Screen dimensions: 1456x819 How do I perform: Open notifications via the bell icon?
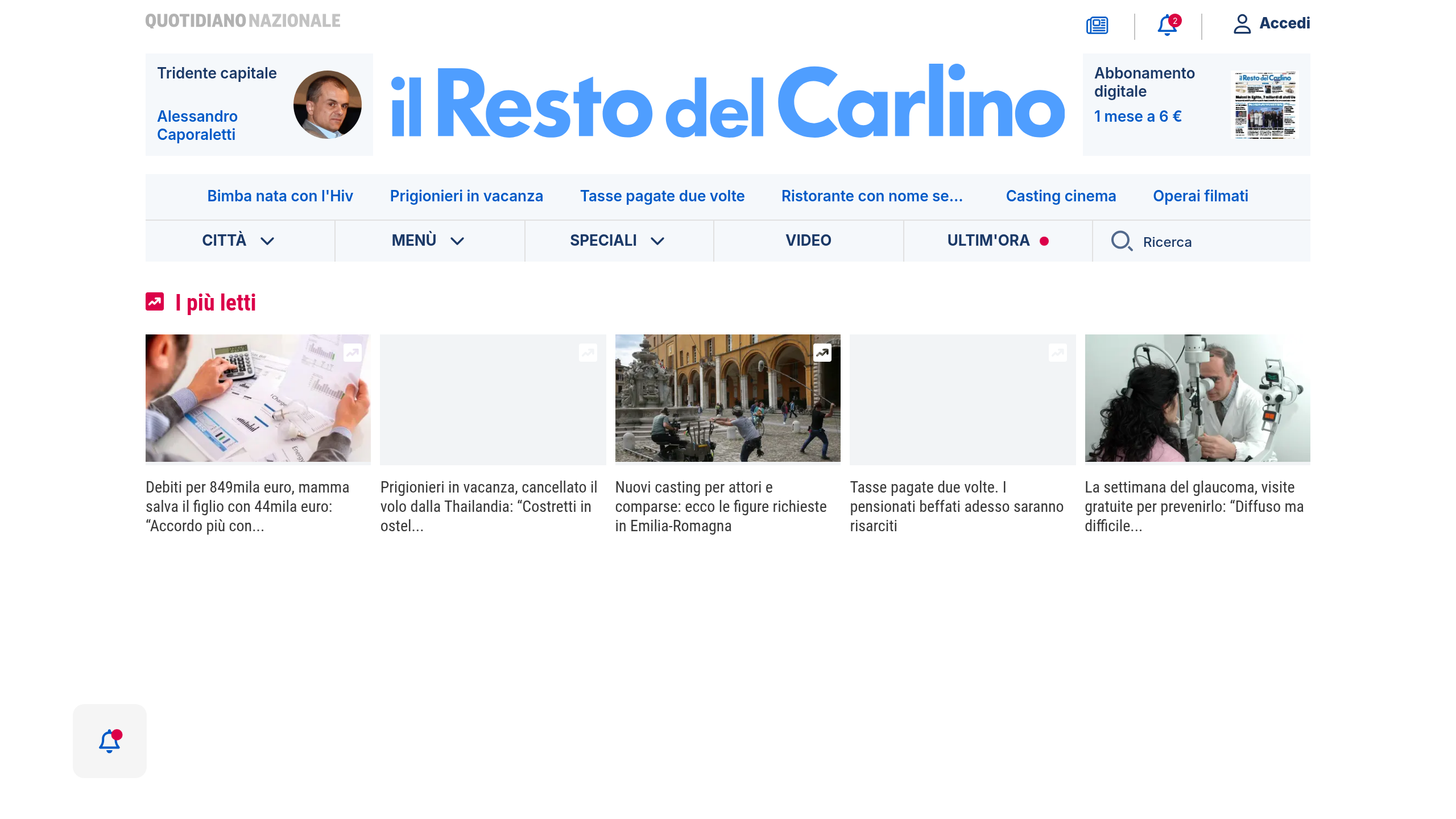[1166, 26]
